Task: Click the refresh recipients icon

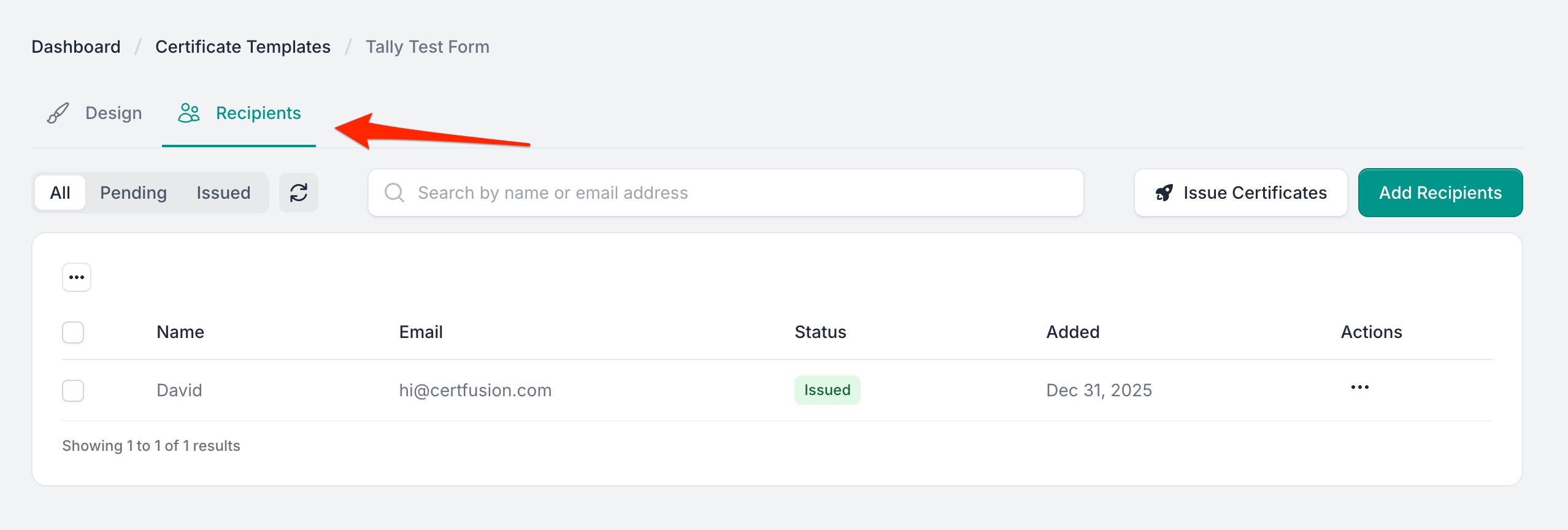Action: click(299, 193)
